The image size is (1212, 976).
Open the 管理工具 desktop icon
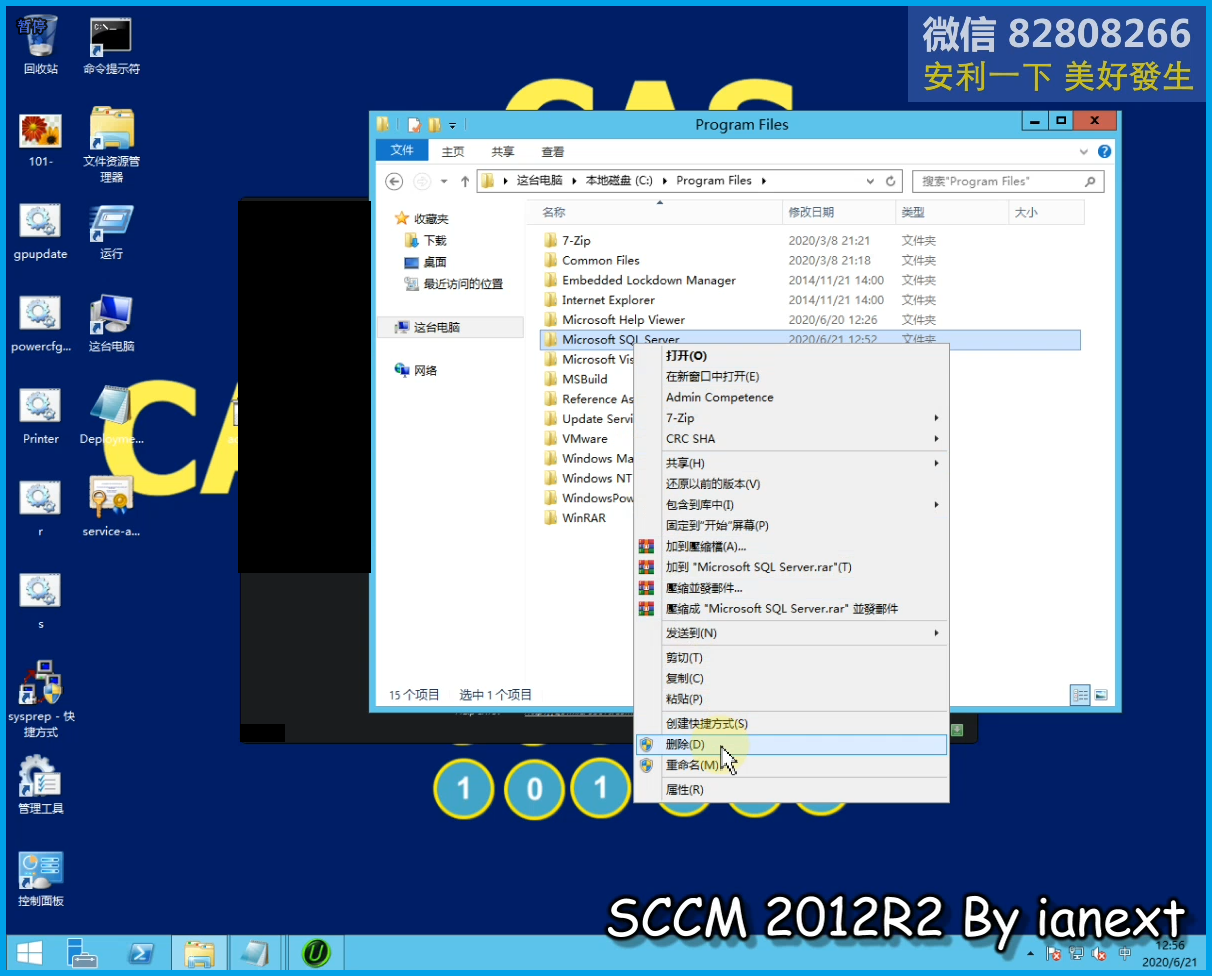(x=41, y=786)
